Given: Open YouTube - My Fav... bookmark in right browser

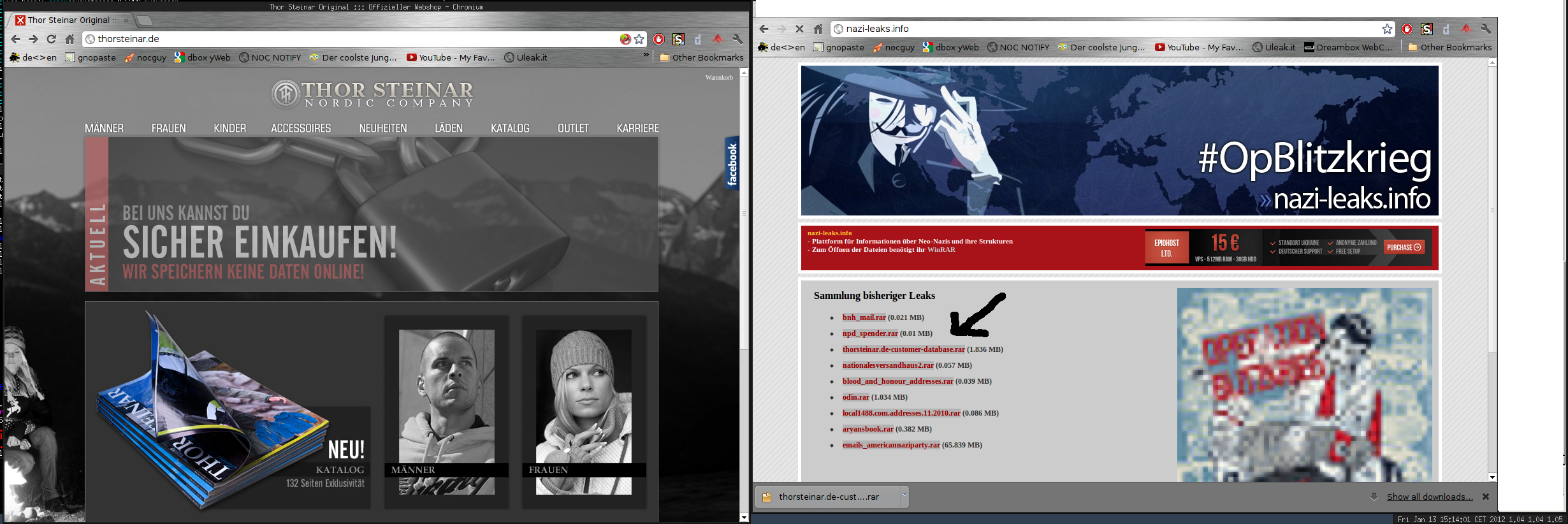Looking at the screenshot, I should [x=1199, y=47].
